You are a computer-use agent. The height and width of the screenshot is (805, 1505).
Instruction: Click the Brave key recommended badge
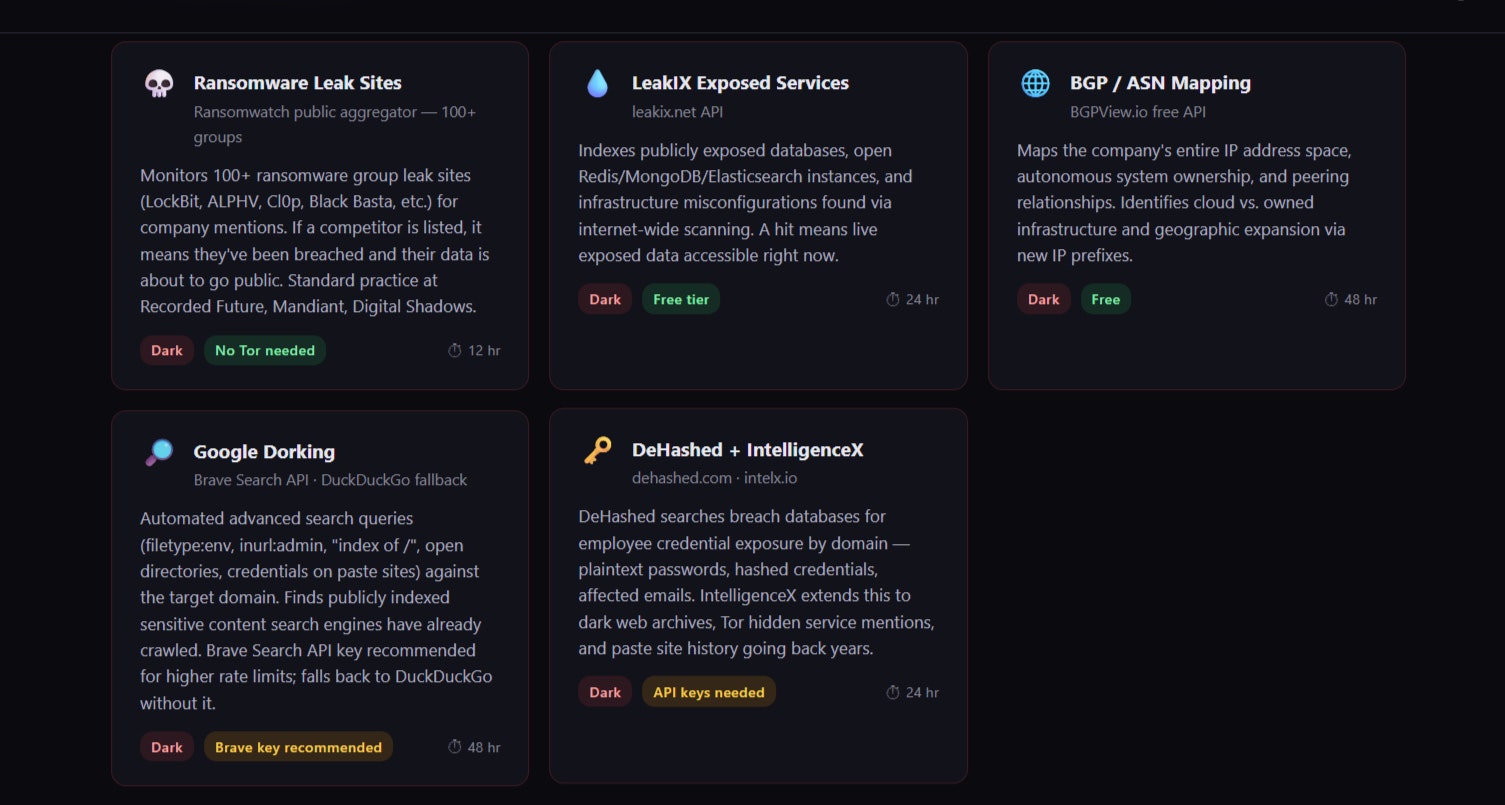click(x=298, y=748)
